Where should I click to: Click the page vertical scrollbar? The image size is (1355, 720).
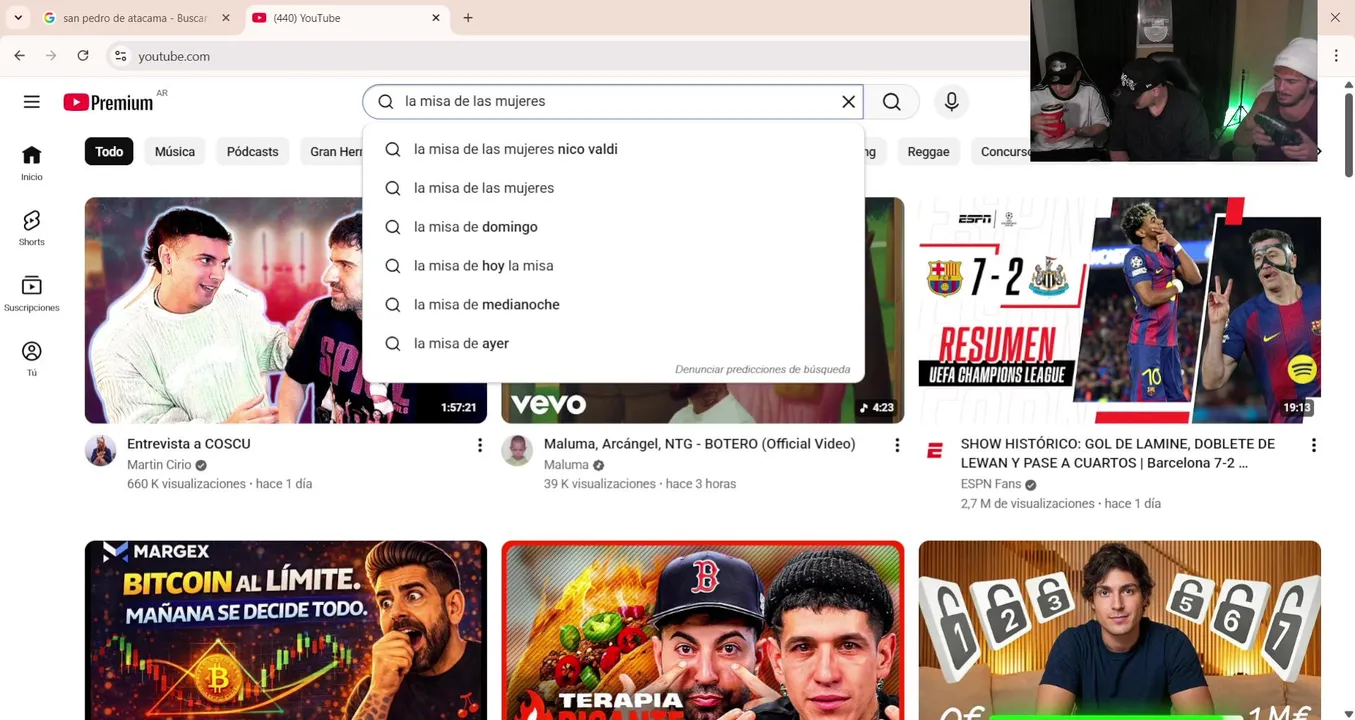point(1348,135)
